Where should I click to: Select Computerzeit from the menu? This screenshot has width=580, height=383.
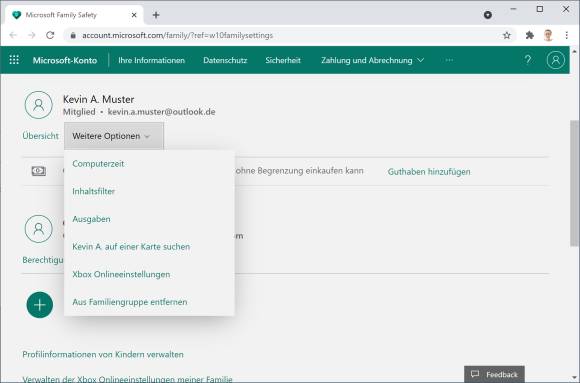point(98,164)
